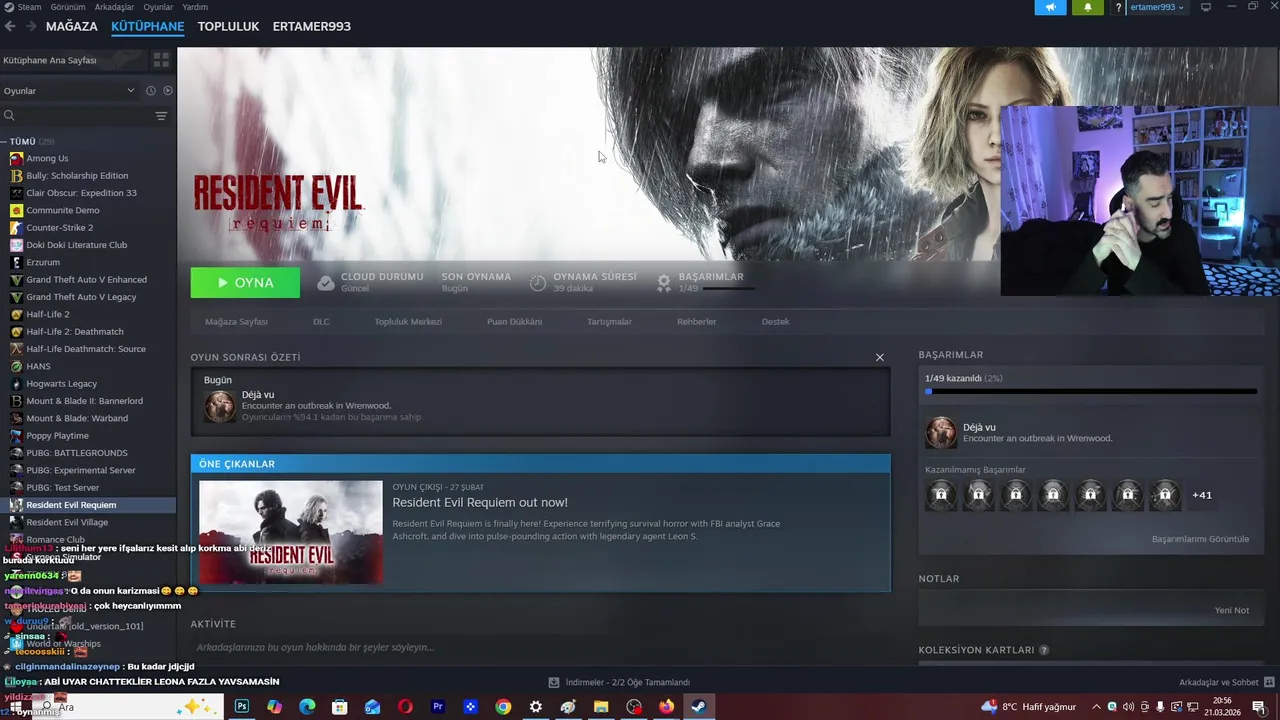Toggle the library grid view icon

coord(161,60)
